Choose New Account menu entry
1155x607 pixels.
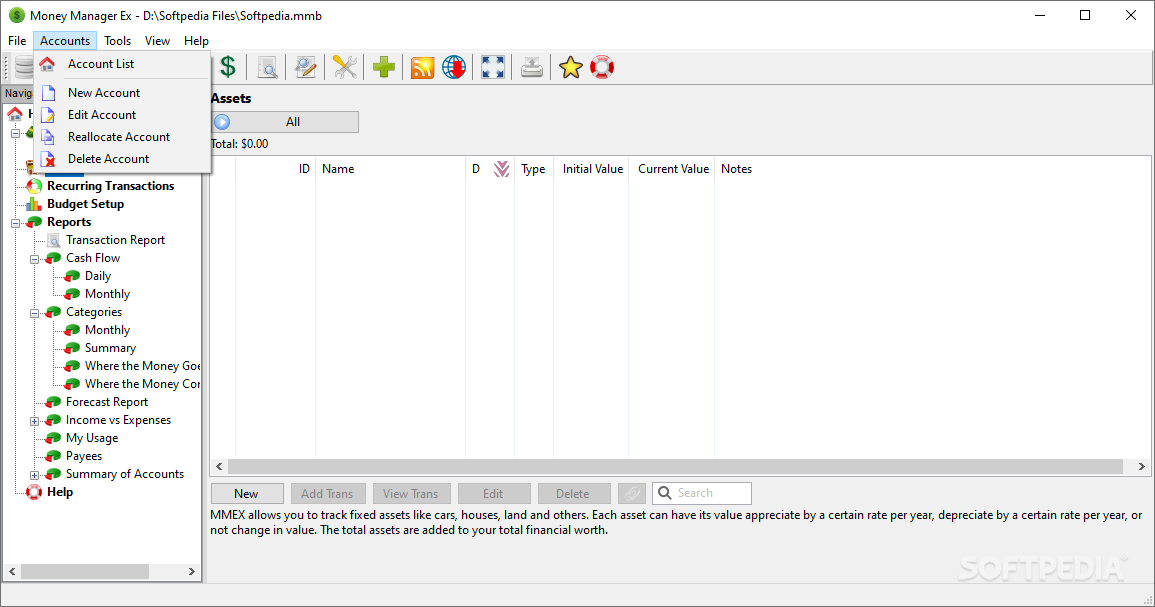[122, 93]
